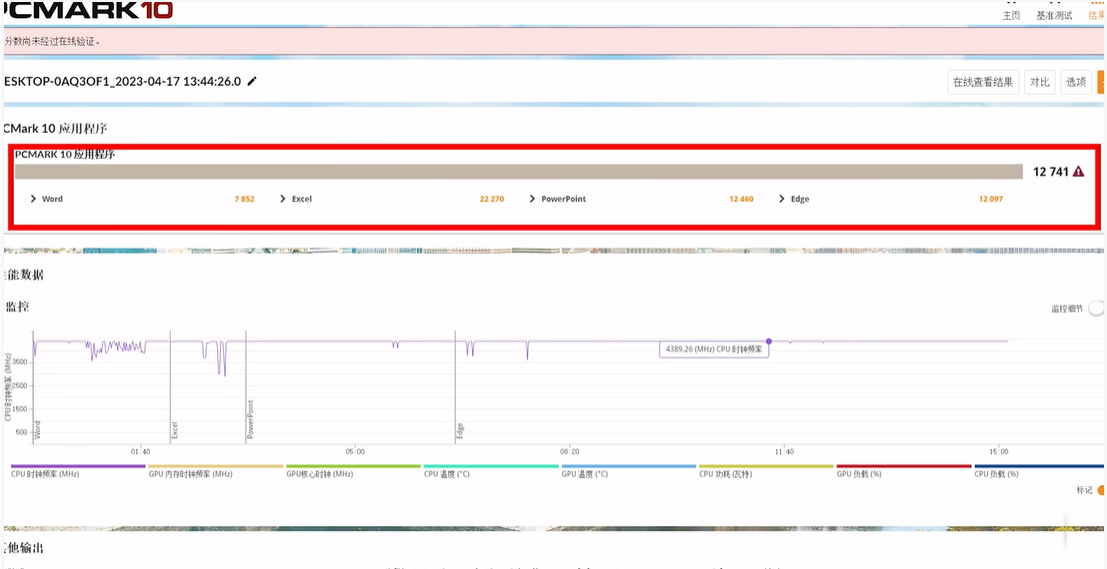
Task: Click the 在线查看结果 button
Action: (983, 82)
